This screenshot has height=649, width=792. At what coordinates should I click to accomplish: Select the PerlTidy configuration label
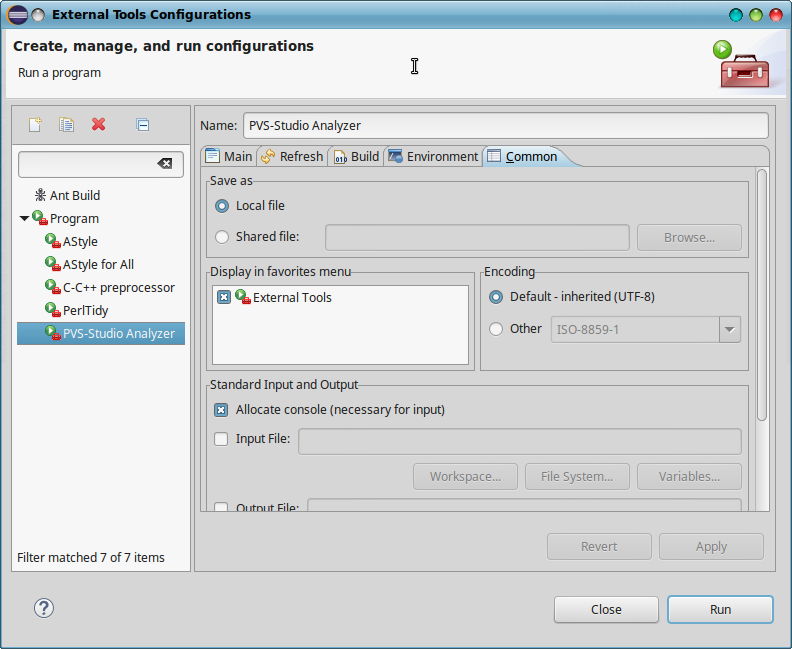(85, 310)
